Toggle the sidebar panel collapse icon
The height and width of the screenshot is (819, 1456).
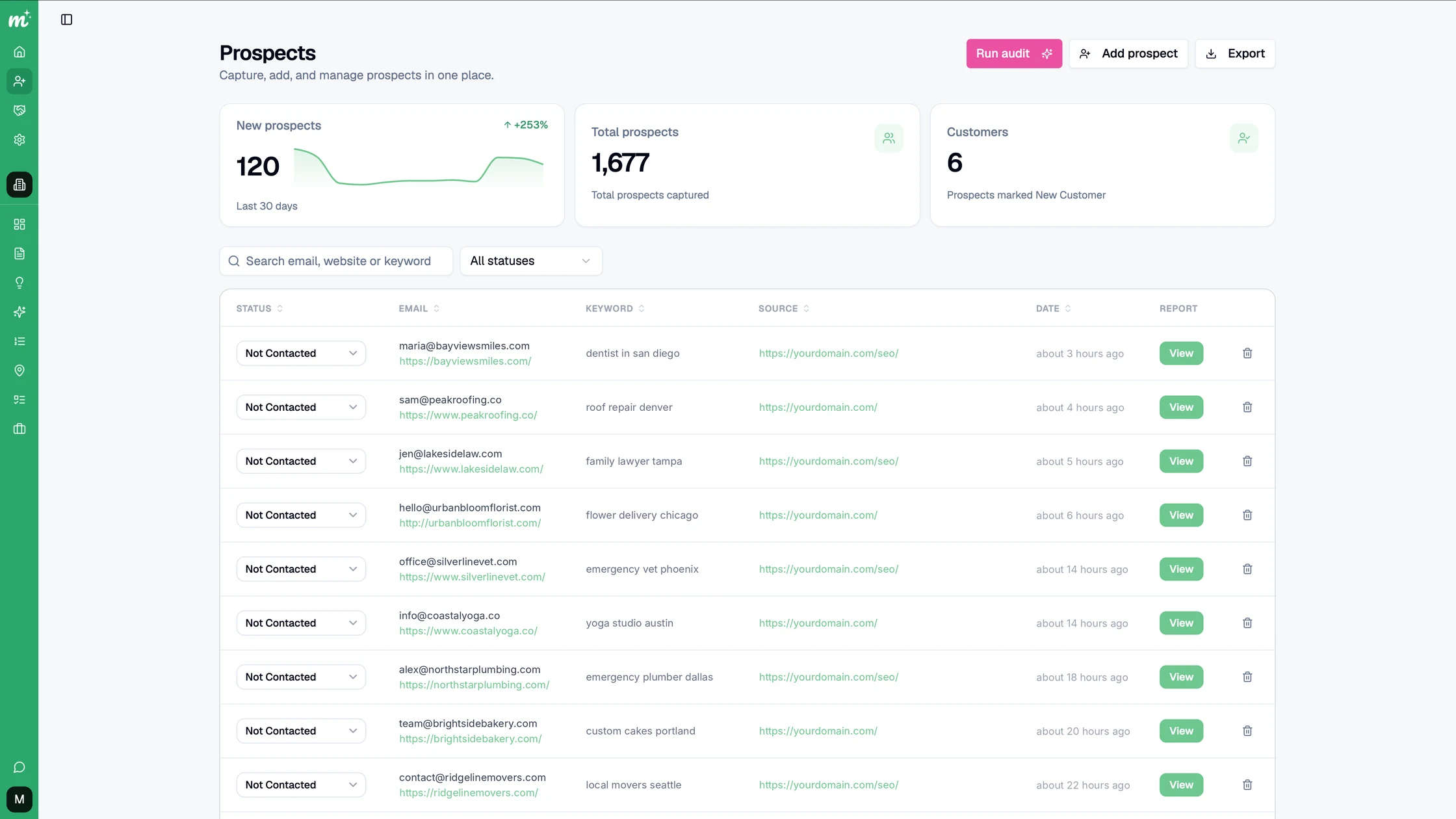[x=66, y=19]
